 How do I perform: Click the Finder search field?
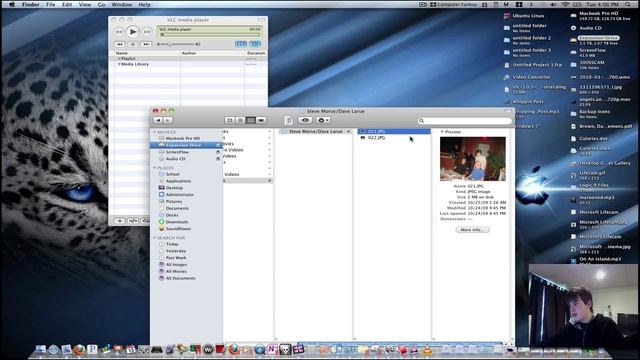pyautogui.click(x=464, y=121)
